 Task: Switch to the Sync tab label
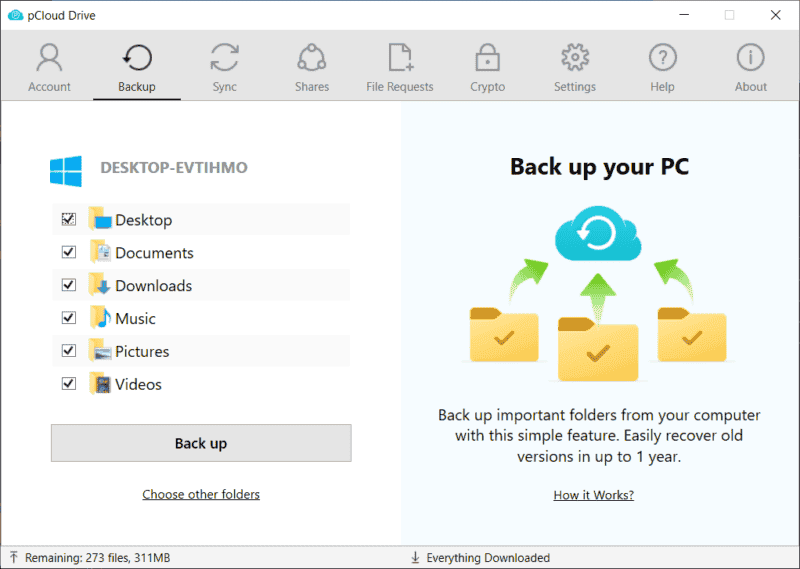point(224,87)
